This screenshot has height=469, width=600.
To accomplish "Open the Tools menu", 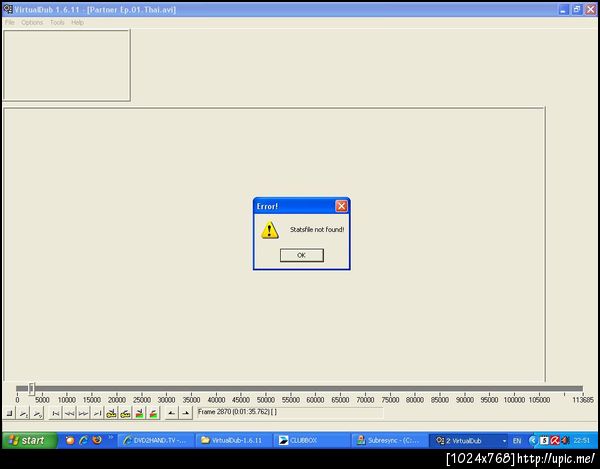I will pyautogui.click(x=57, y=23).
